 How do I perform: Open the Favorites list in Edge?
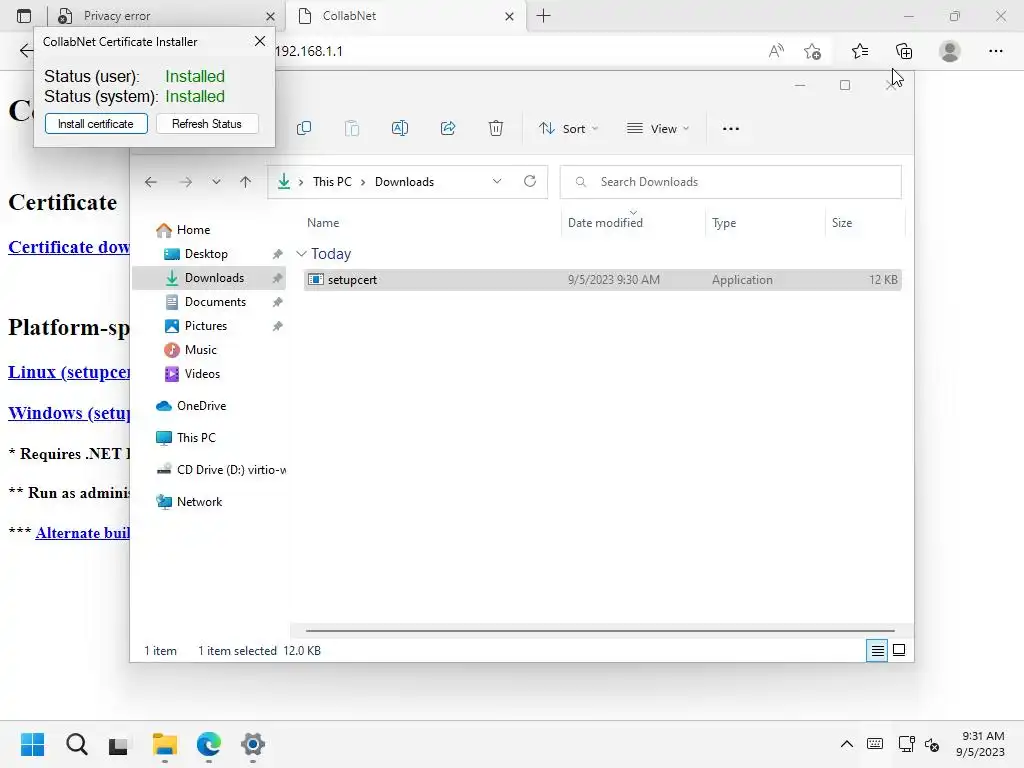pos(860,51)
